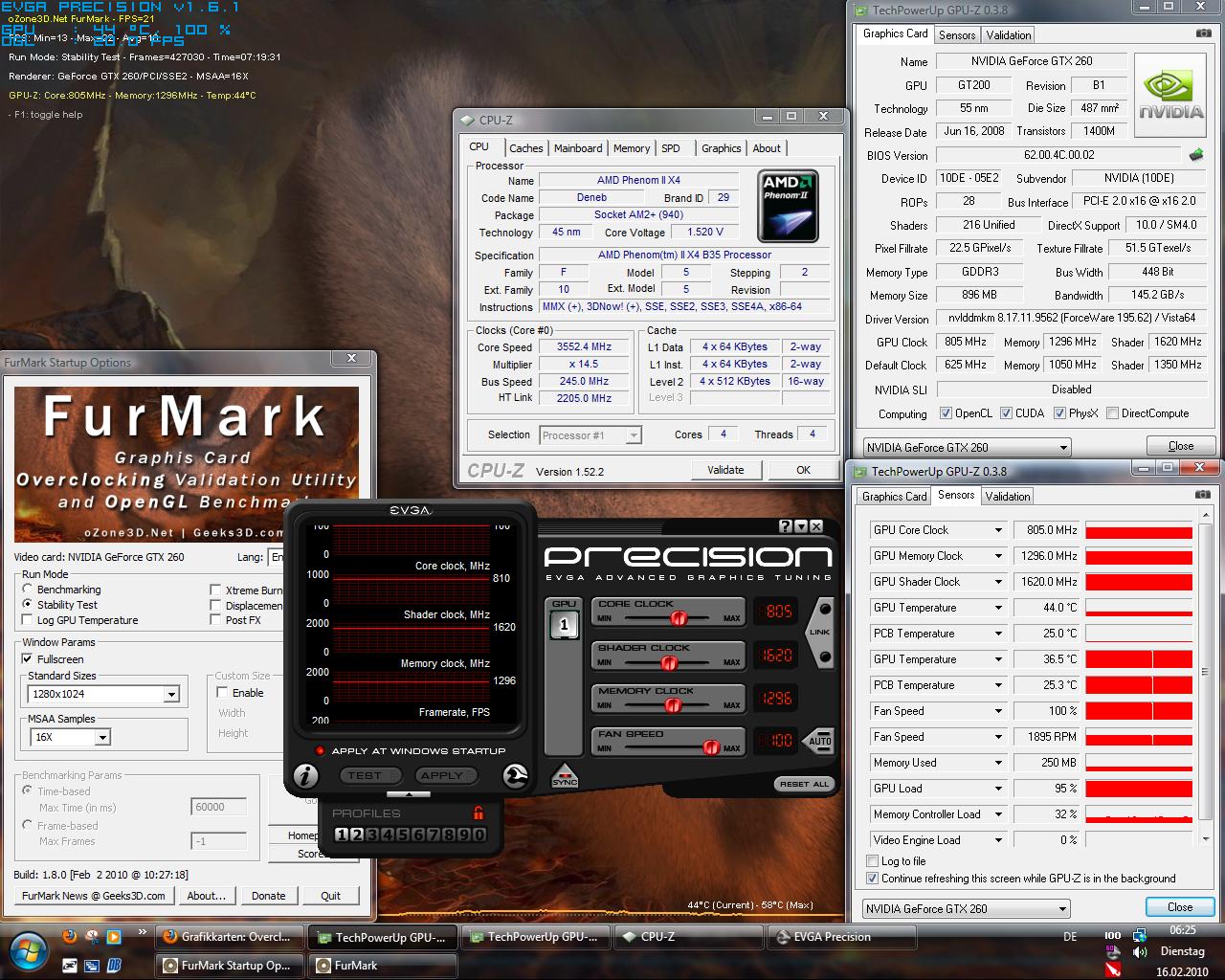Open FurMark News @ Geeks3D.com
1225x980 pixels.
(93, 896)
